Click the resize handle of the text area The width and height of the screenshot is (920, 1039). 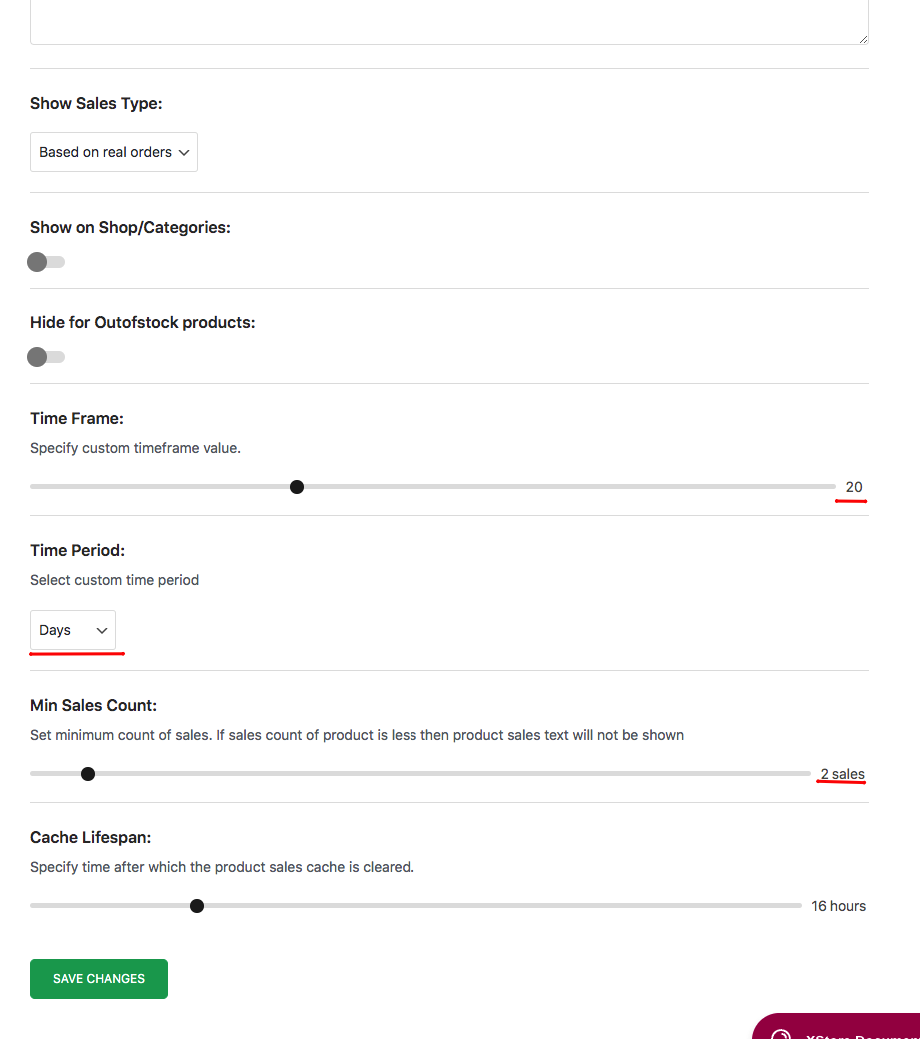point(863,39)
